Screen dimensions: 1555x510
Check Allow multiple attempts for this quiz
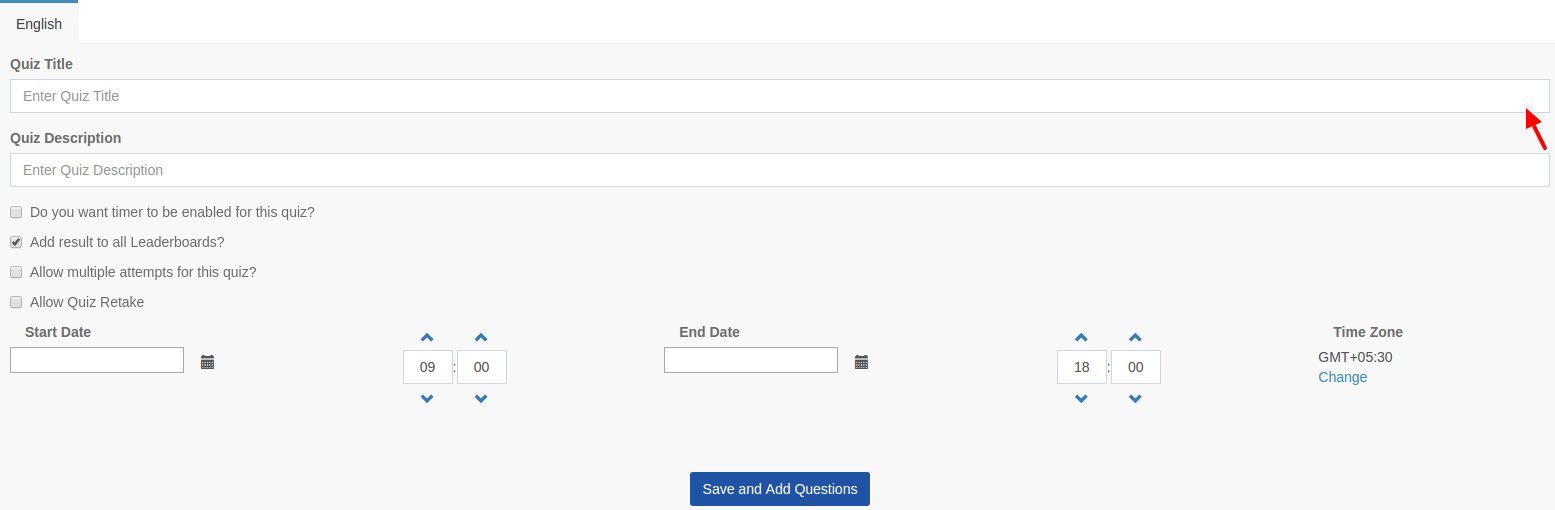16,272
